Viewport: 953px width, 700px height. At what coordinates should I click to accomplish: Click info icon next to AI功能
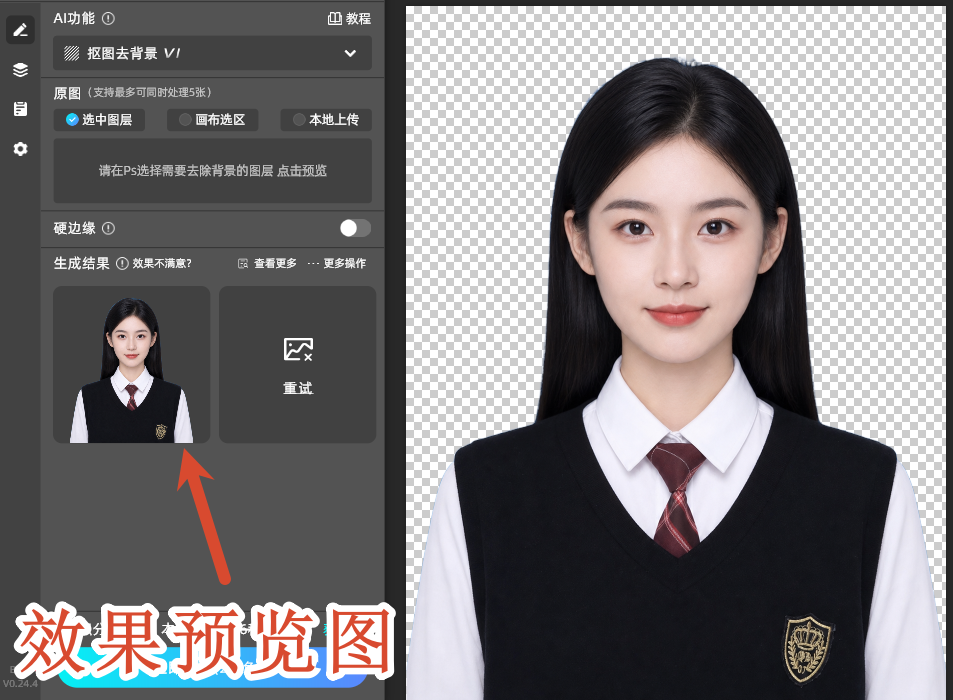point(108,19)
